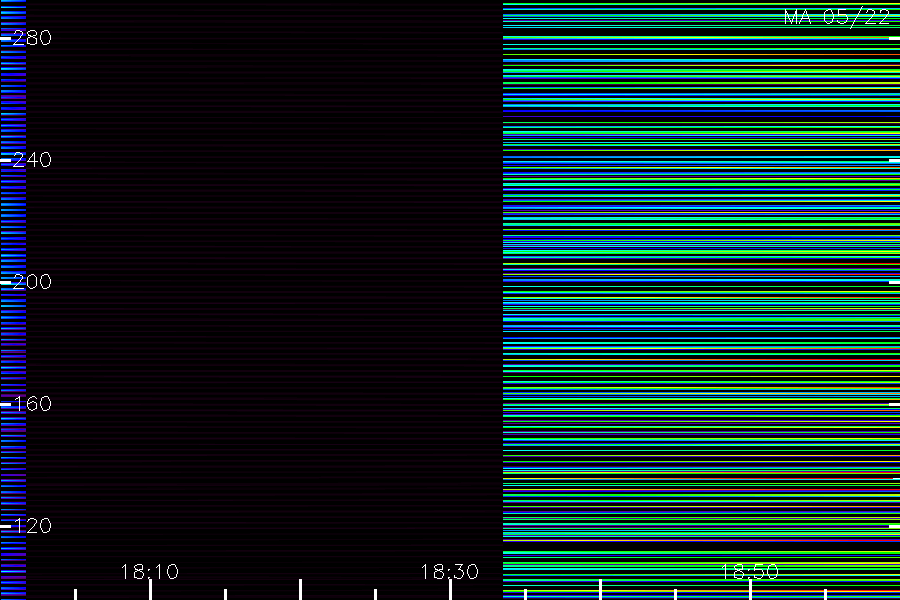Screen dimensions: 900x600
Task: Click the tall tick mark below 18:50
Action: pos(750,590)
